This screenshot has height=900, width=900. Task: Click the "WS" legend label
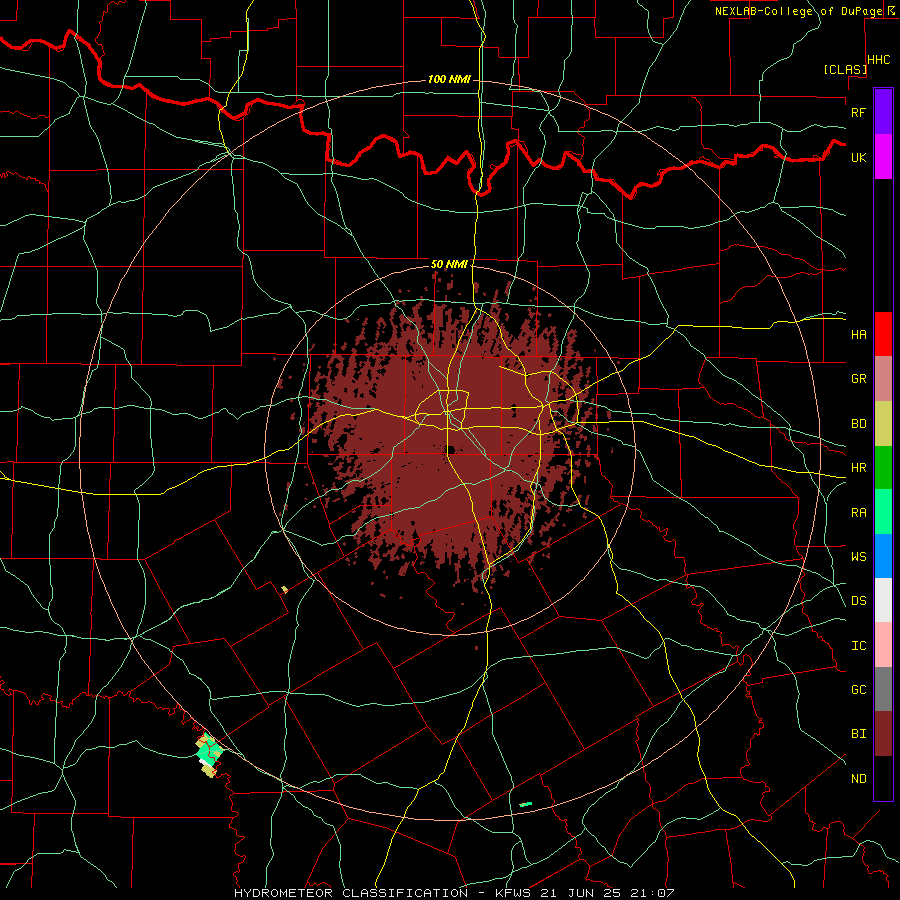[858, 557]
